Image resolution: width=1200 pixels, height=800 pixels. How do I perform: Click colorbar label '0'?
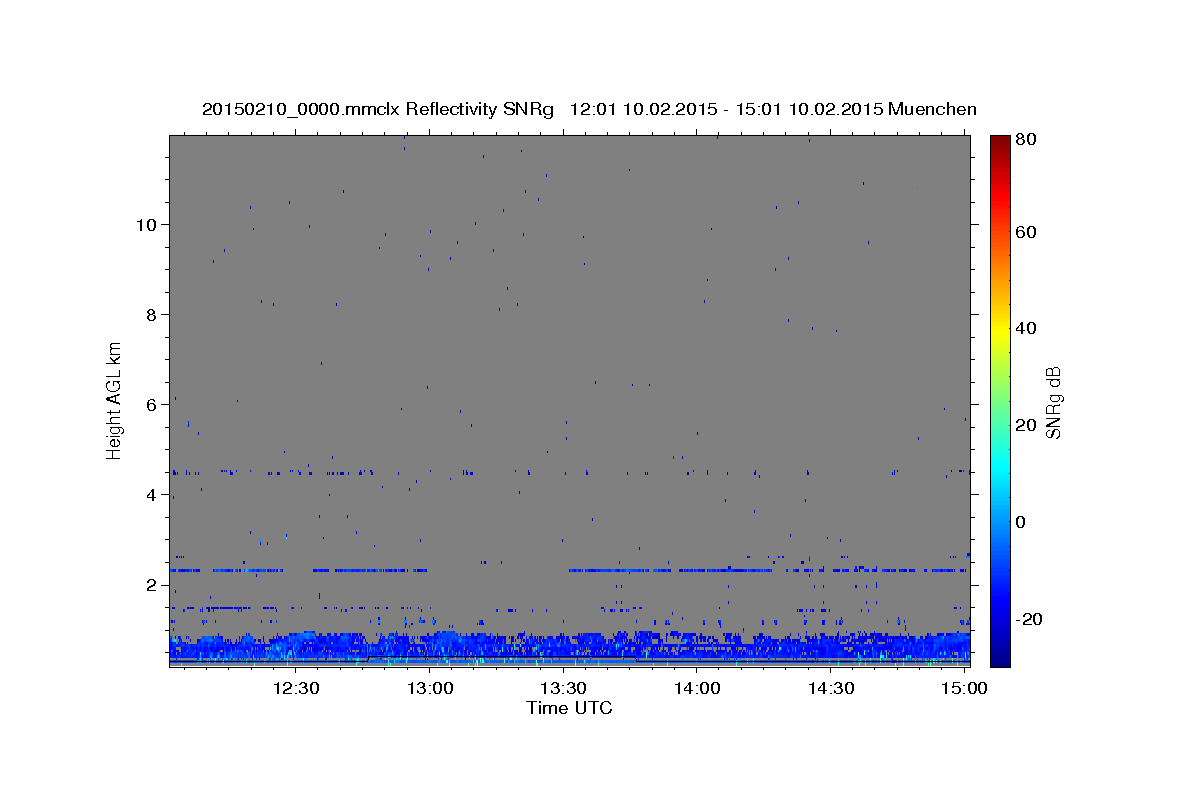coord(1022,522)
